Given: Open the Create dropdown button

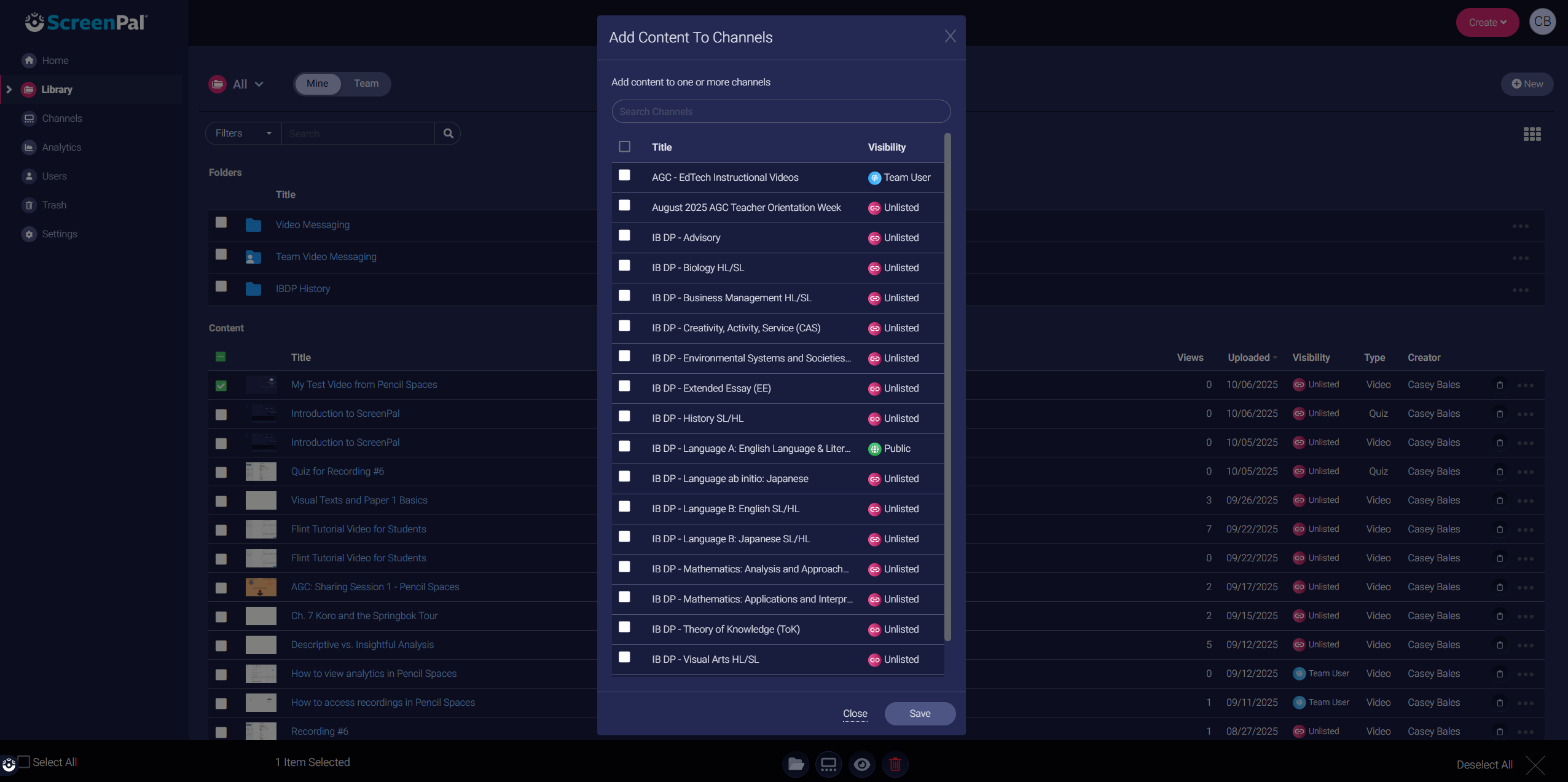Looking at the screenshot, I should point(1487,23).
